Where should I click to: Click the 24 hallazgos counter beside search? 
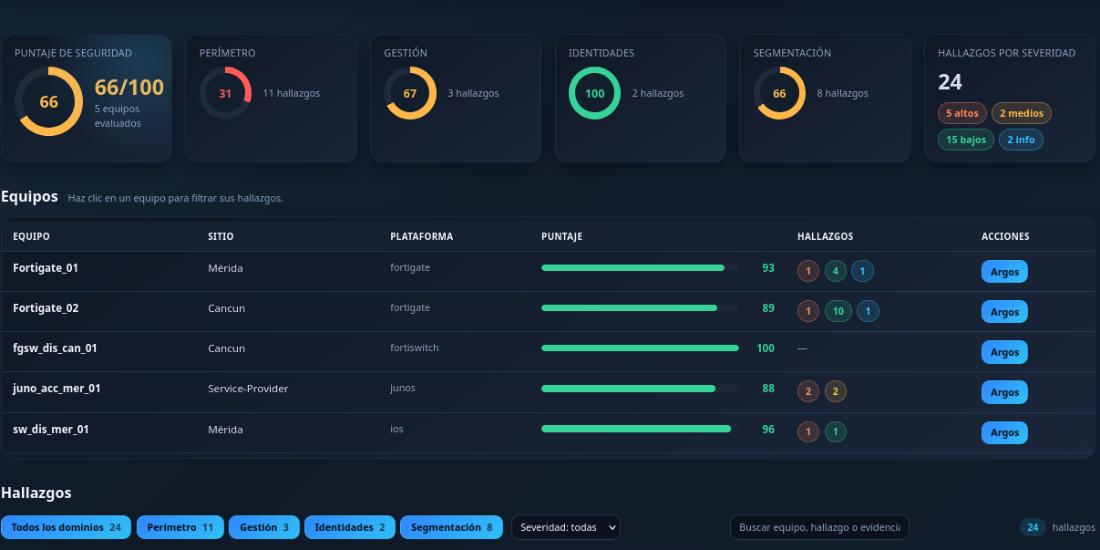(x=1057, y=528)
